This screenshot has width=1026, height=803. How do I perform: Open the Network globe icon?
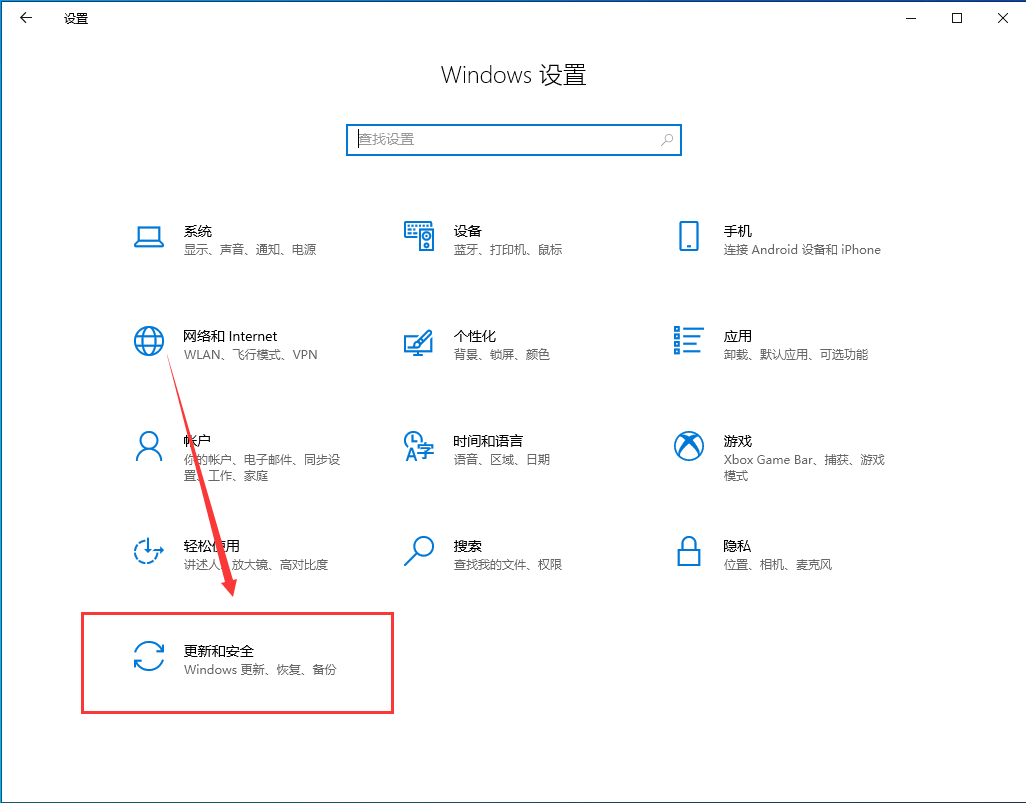click(149, 341)
